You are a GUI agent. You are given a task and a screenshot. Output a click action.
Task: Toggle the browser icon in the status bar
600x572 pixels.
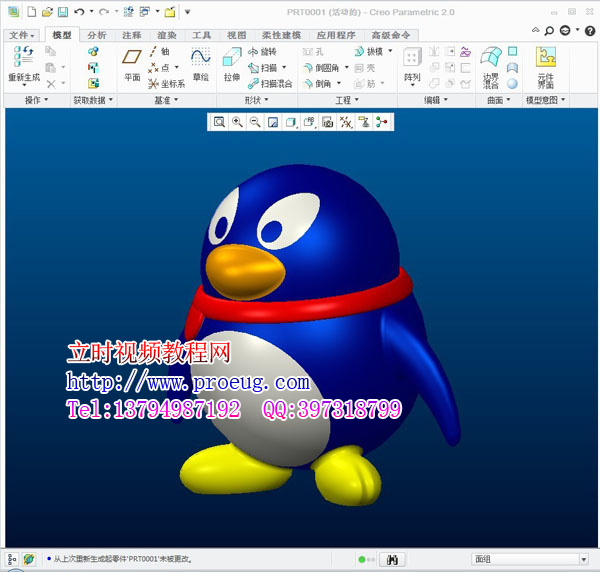tap(29, 559)
